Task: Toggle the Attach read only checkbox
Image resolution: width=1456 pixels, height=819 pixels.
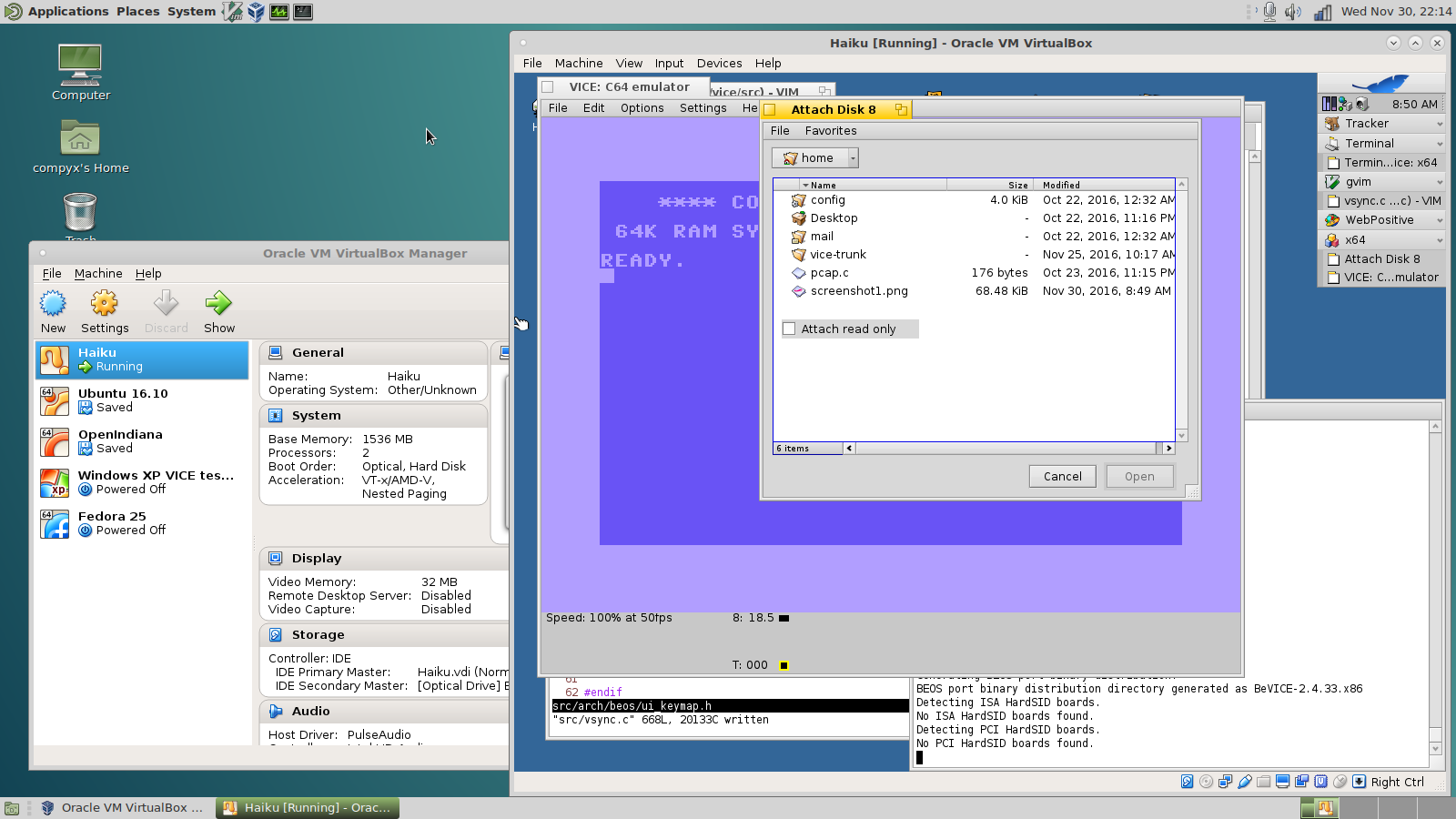Action: (x=789, y=329)
